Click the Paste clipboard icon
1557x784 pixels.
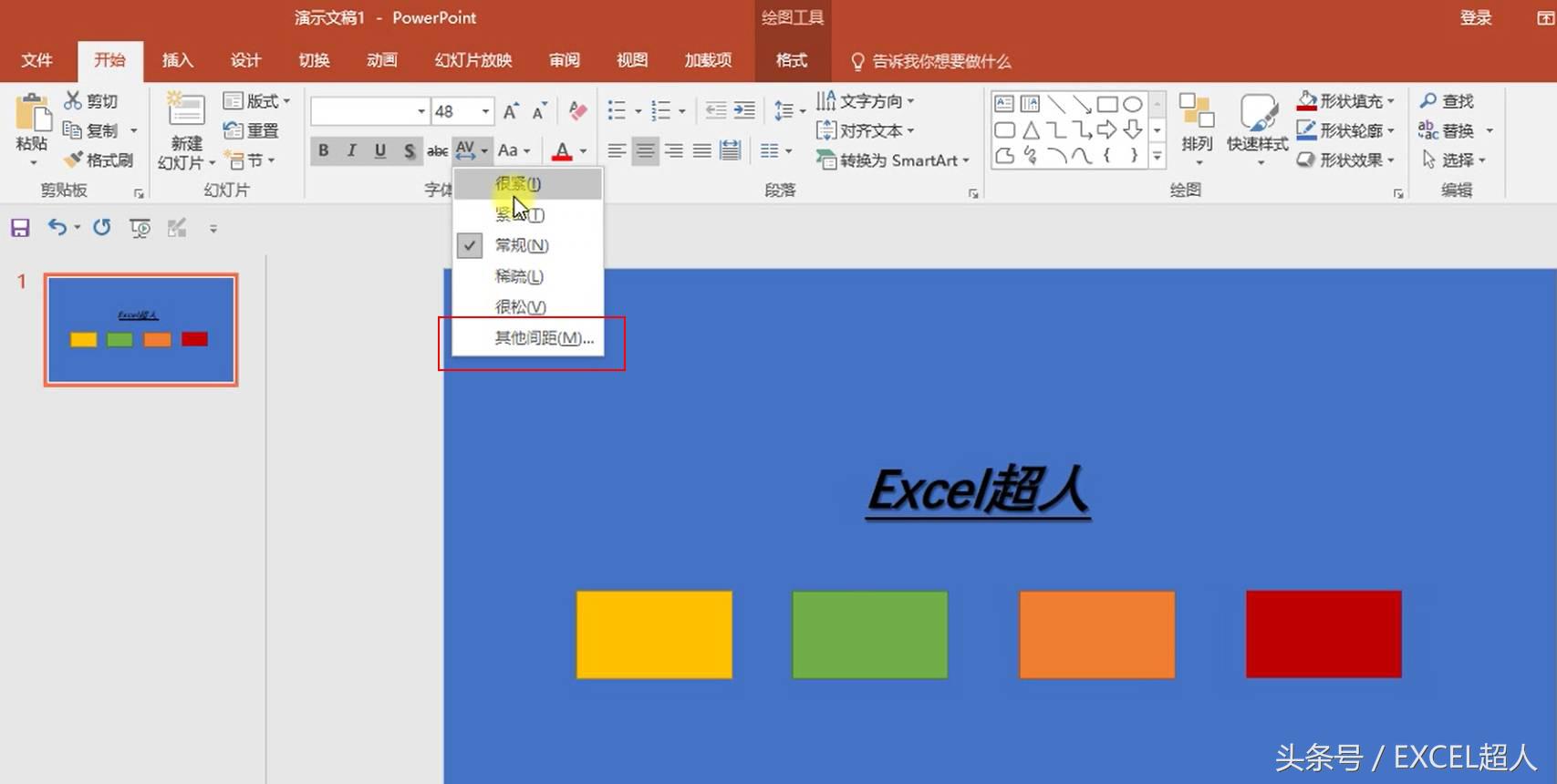[x=33, y=112]
